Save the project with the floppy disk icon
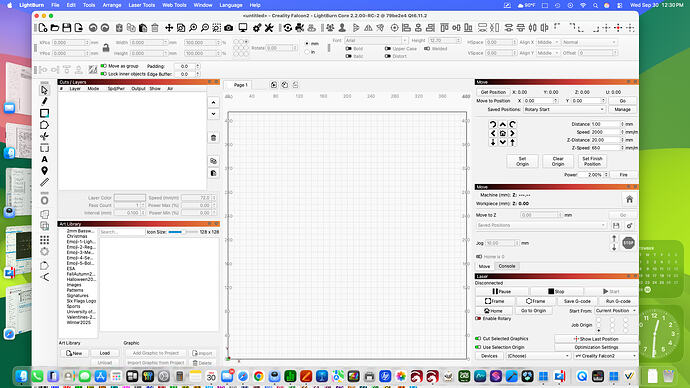This screenshot has height=388, width=690. pos(66,28)
